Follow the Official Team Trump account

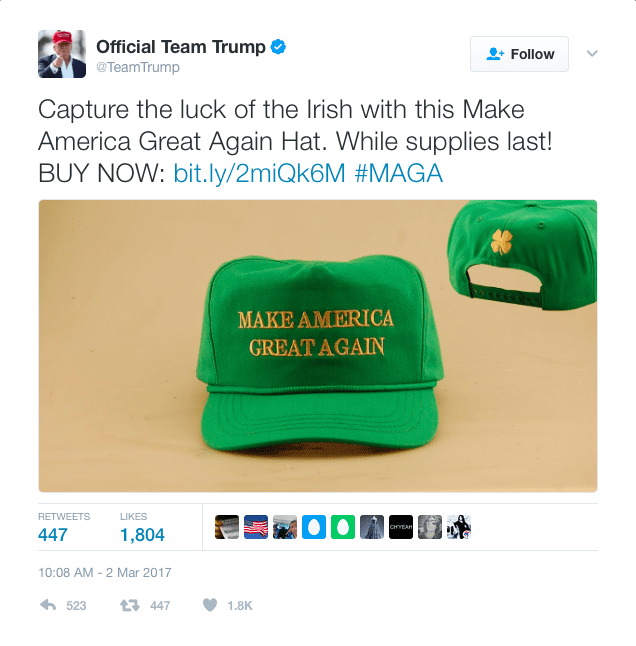point(519,54)
